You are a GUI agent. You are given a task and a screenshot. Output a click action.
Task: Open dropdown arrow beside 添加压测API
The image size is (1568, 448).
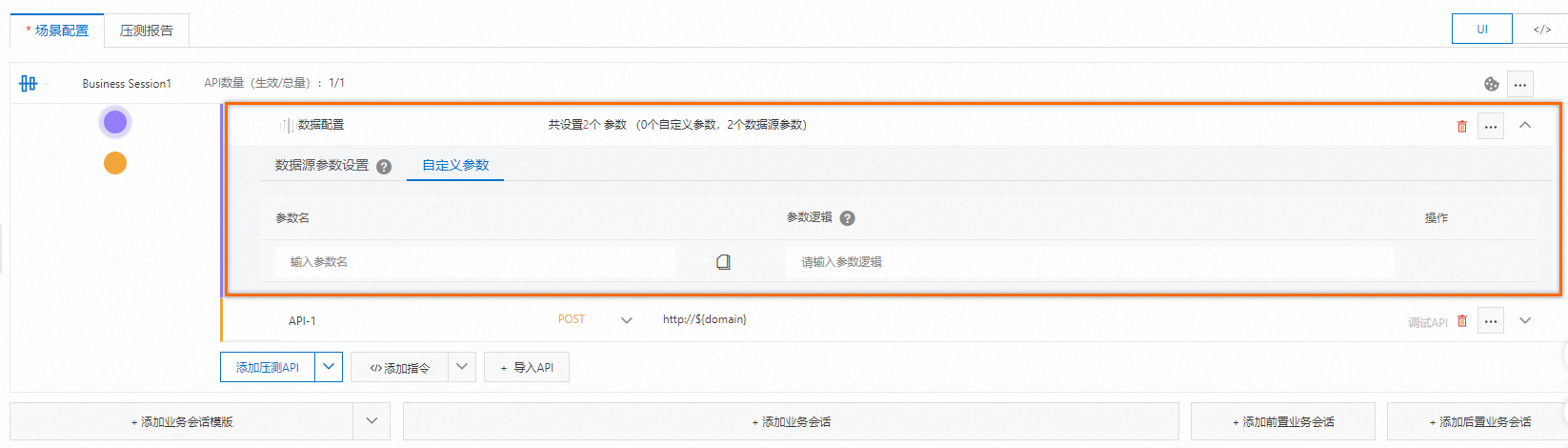tap(329, 367)
